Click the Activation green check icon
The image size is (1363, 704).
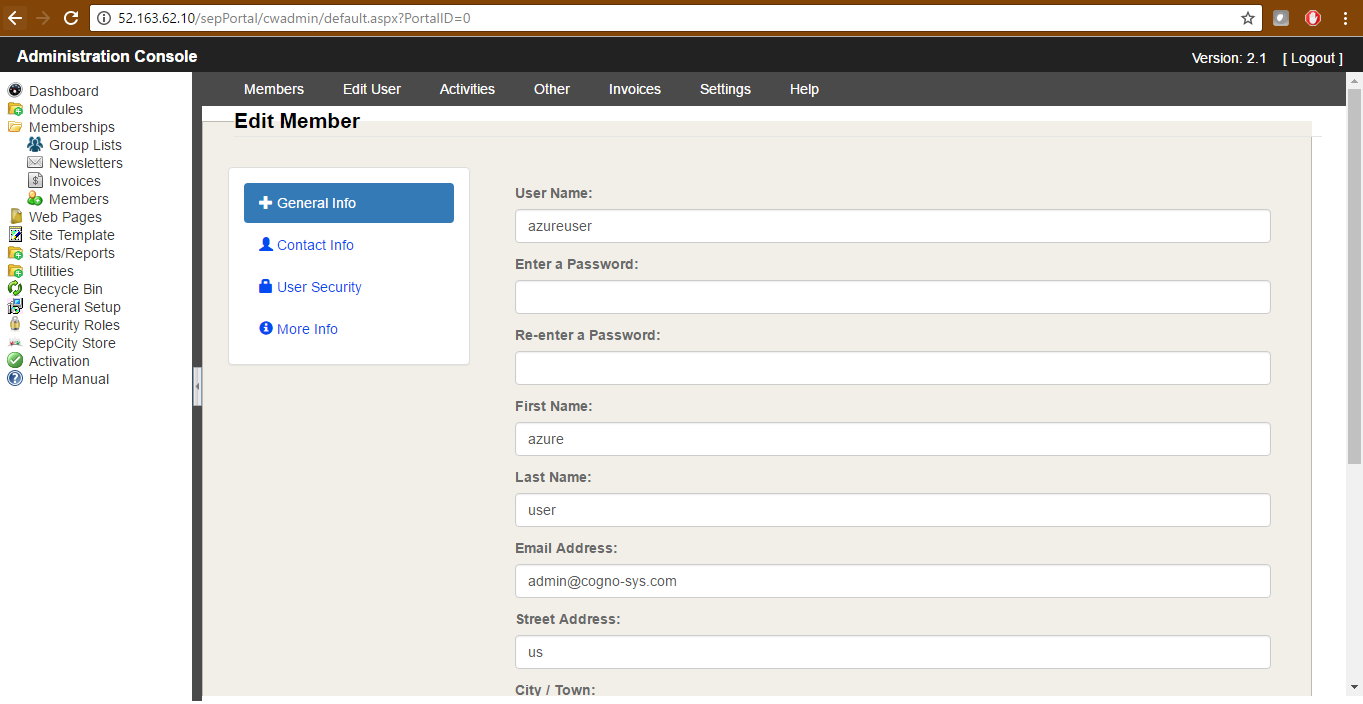[15, 361]
